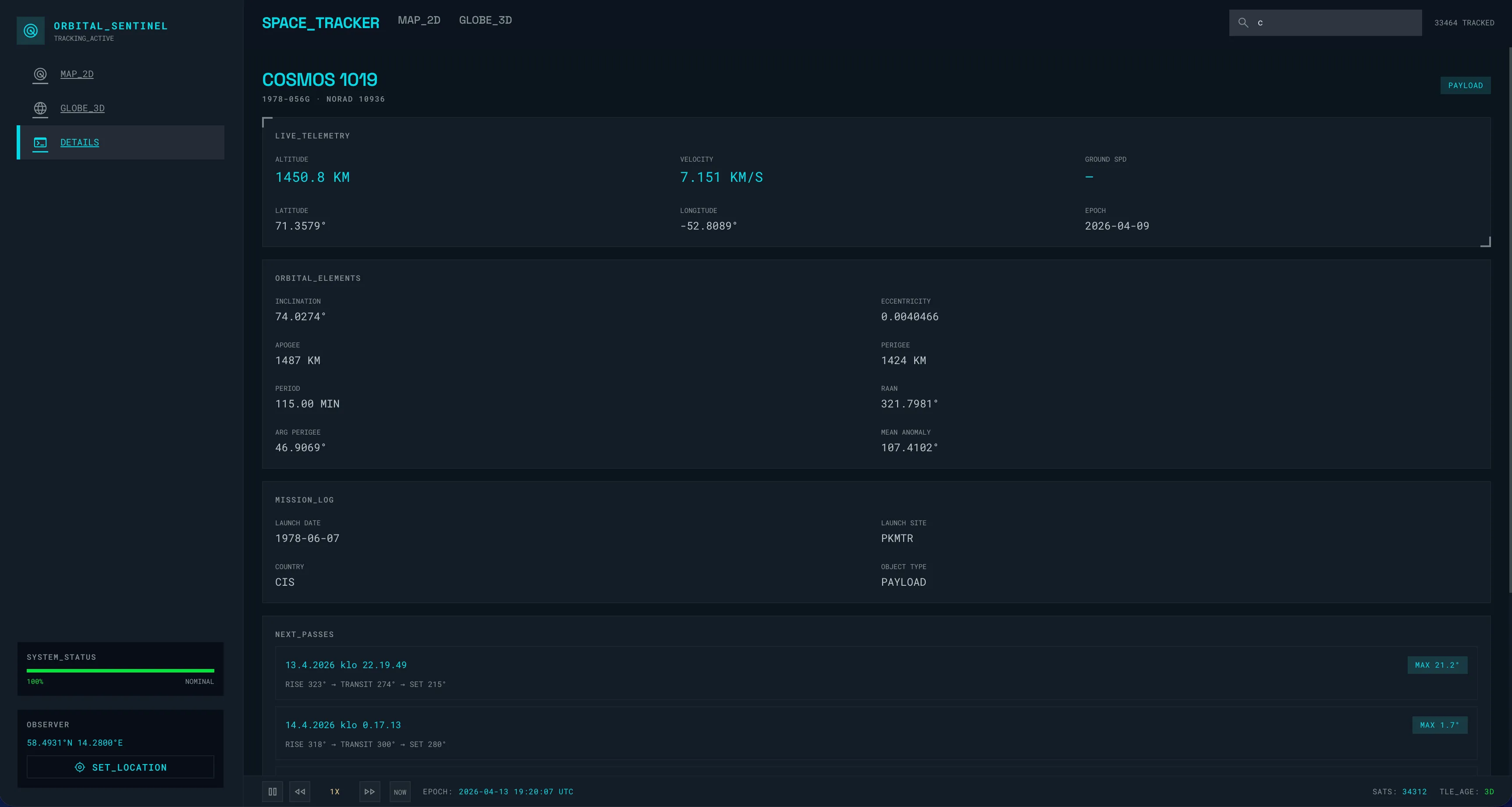Reset time with the NOW button
The height and width of the screenshot is (807, 1512).
point(400,792)
